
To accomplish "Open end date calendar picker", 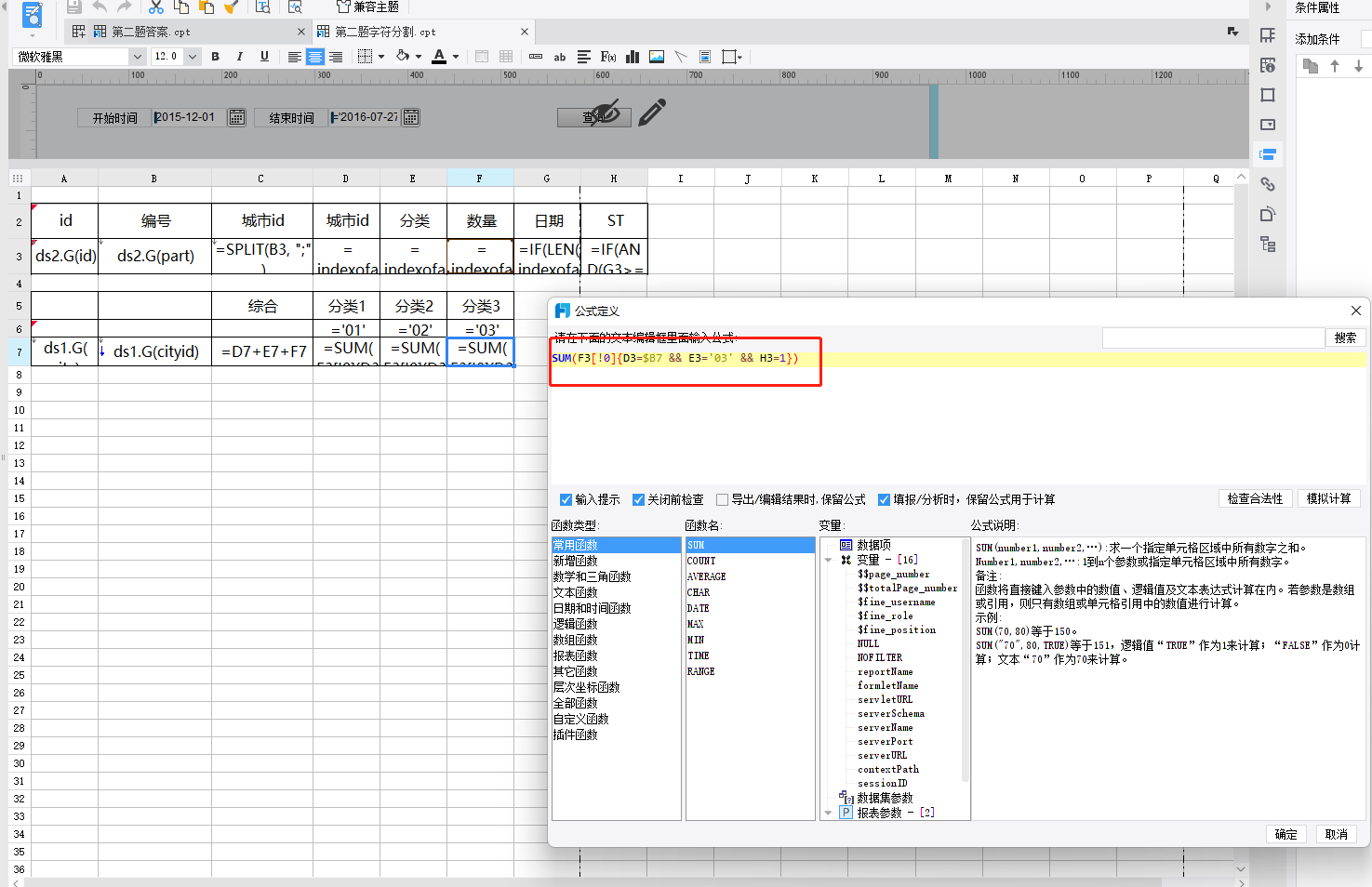I will click(x=411, y=117).
